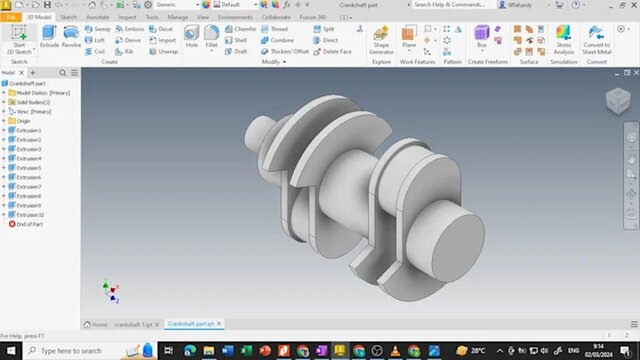The width and height of the screenshot is (640, 360).
Task: Choose the Sweep tool
Action: point(98,29)
